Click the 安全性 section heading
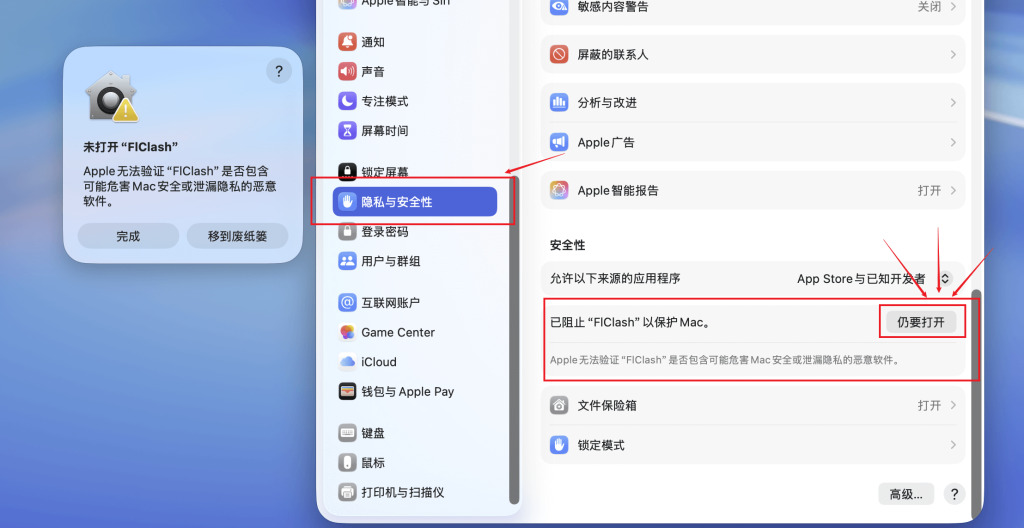The height and width of the screenshot is (528, 1024). click(568, 246)
